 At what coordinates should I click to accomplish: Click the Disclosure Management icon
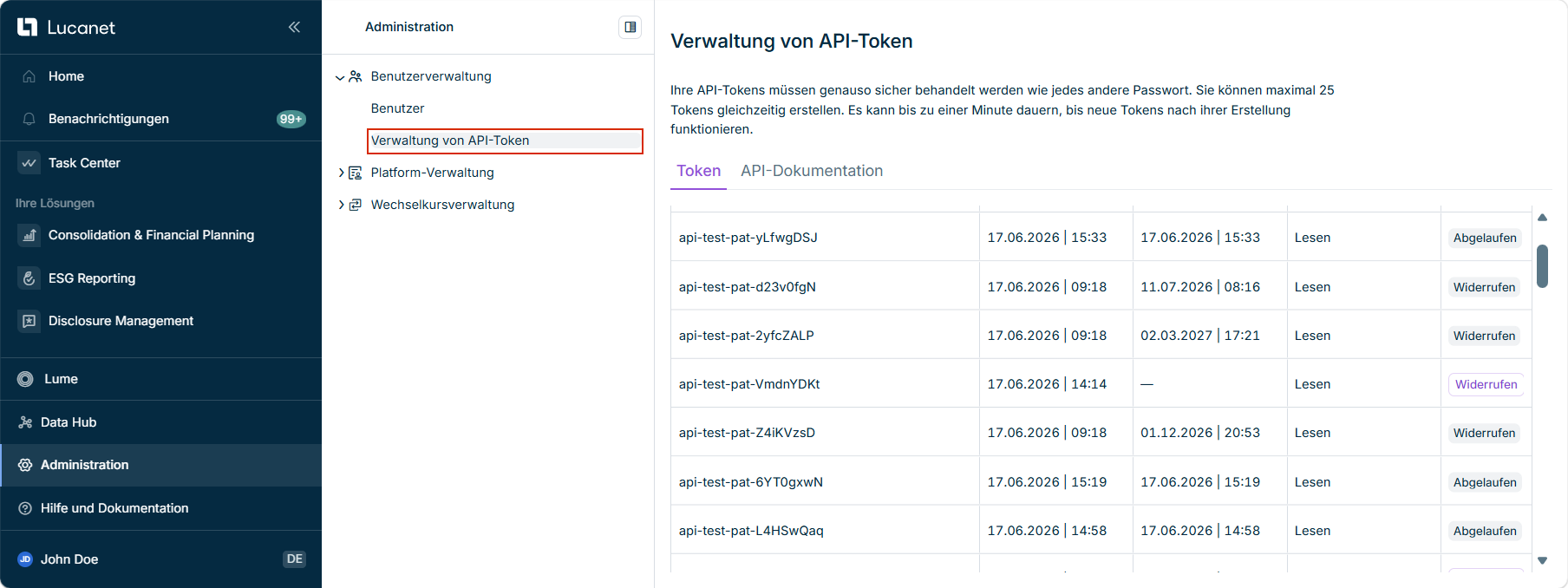click(x=29, y=321)
